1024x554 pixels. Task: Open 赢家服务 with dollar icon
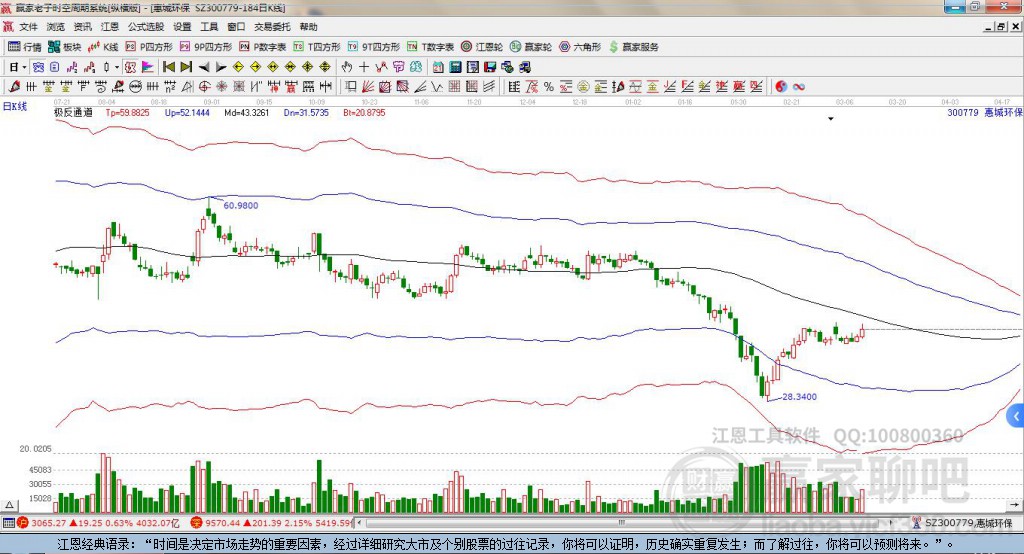(633, 47)
